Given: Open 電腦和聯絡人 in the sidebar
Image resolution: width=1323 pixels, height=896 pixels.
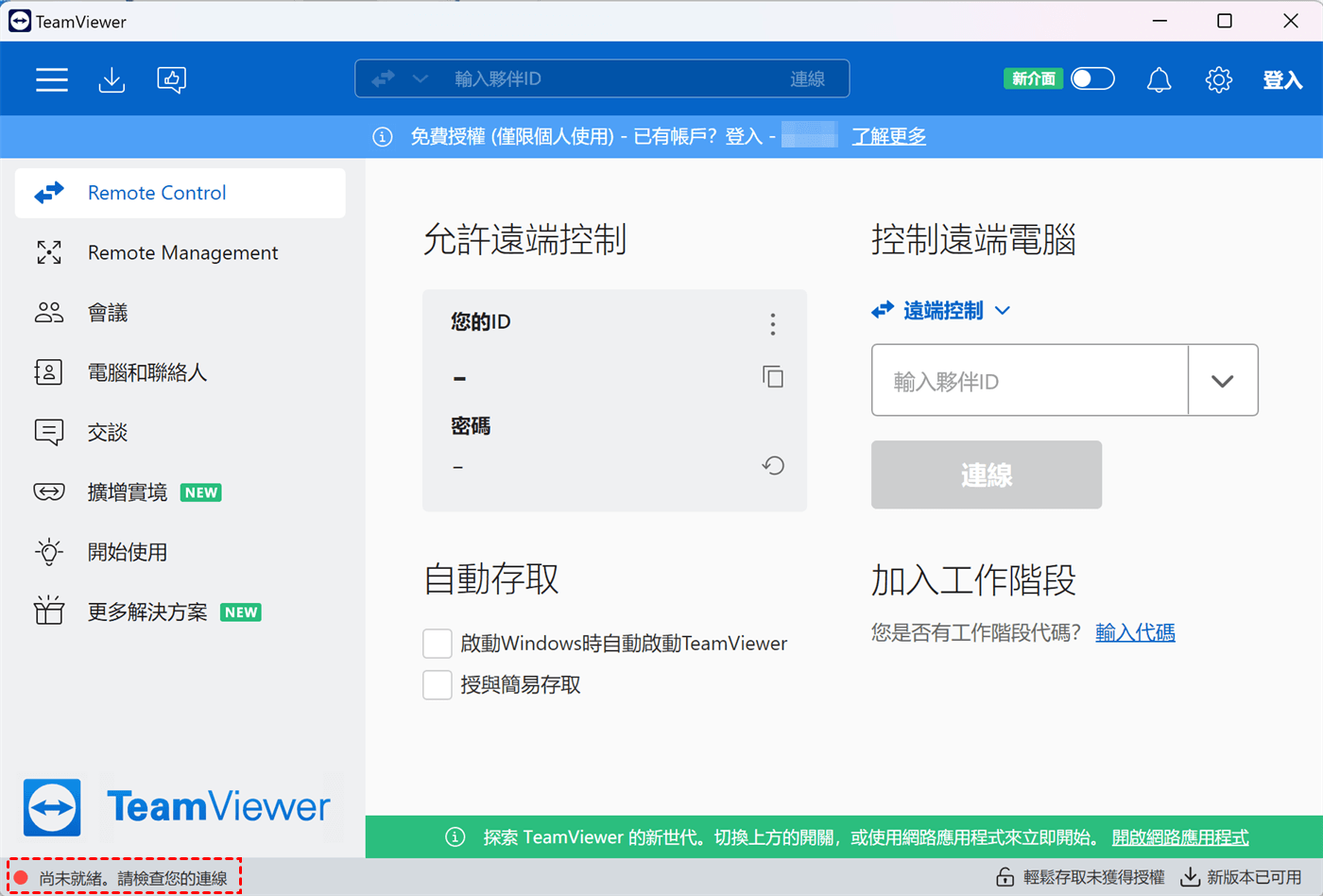Looking at the screenshot, I should pyautogui.click(x=146, y=372).
